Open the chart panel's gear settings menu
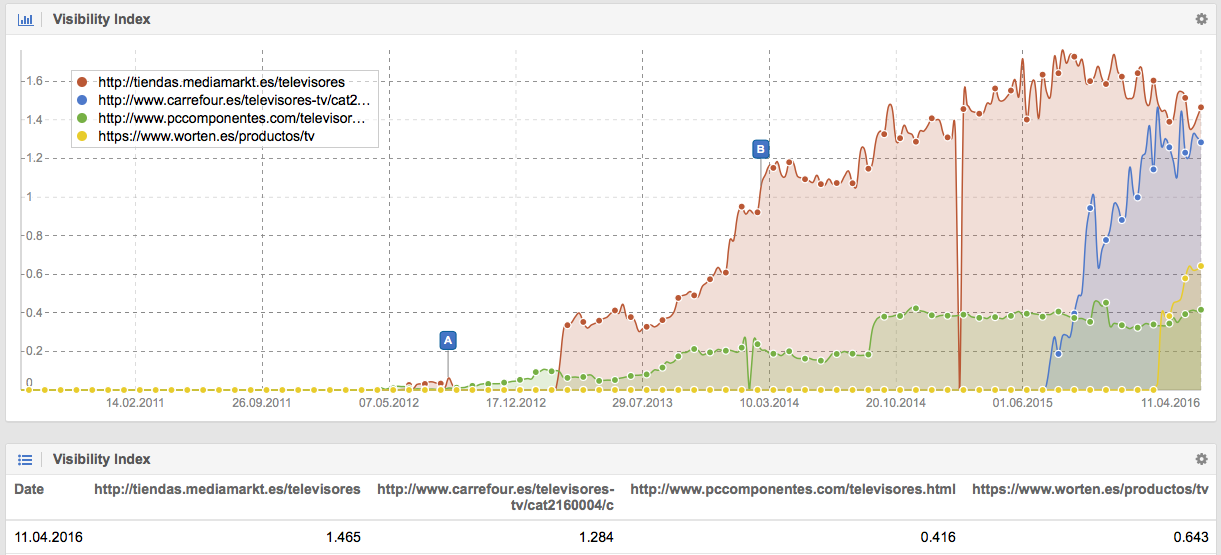1221x555 pixels. pos(1201,19)
